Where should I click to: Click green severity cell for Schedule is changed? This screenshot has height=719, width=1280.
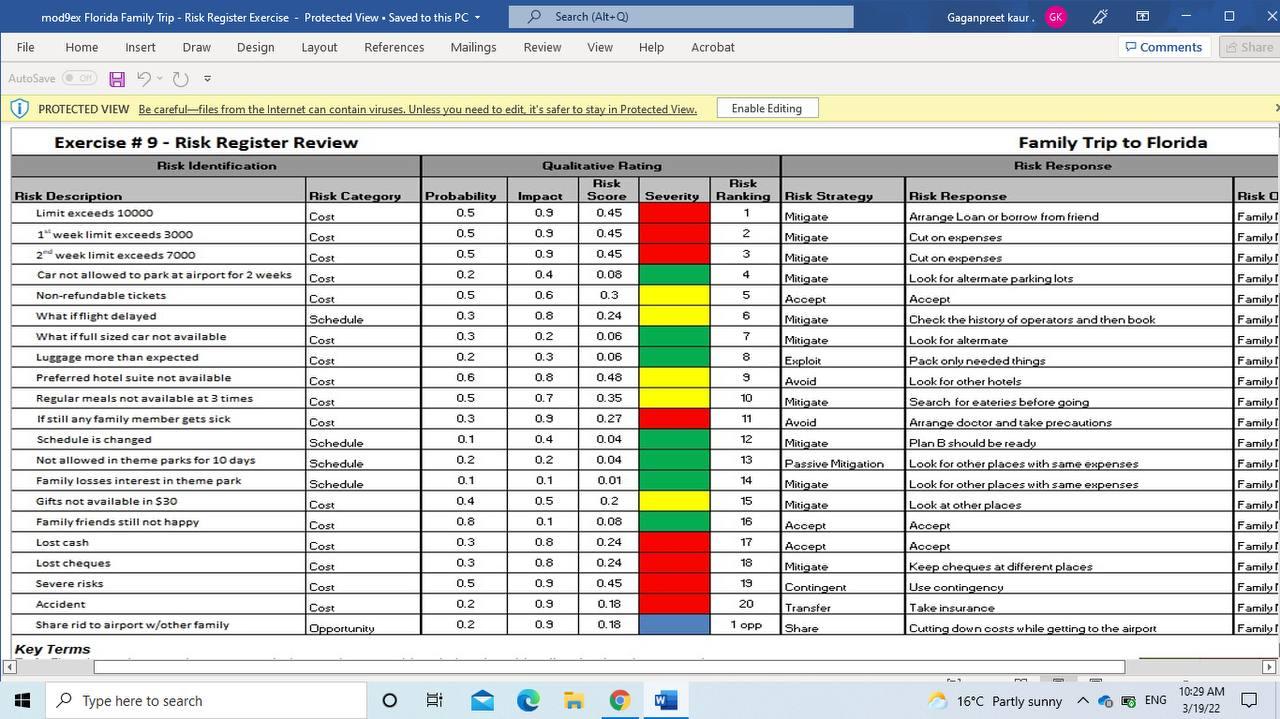(672, 440)
